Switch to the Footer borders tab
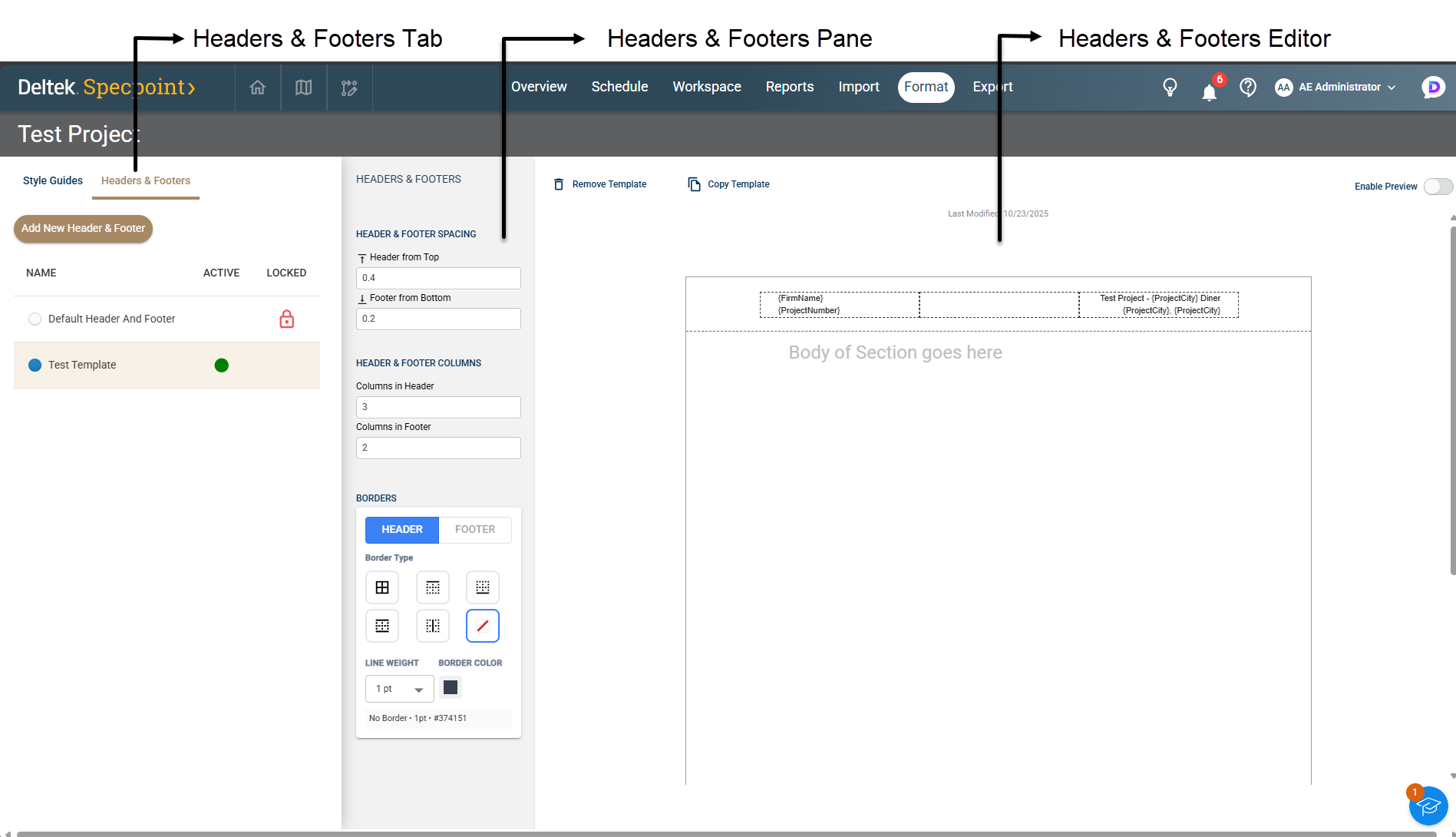The image size is (1456, 837). (x=474, y=530)
